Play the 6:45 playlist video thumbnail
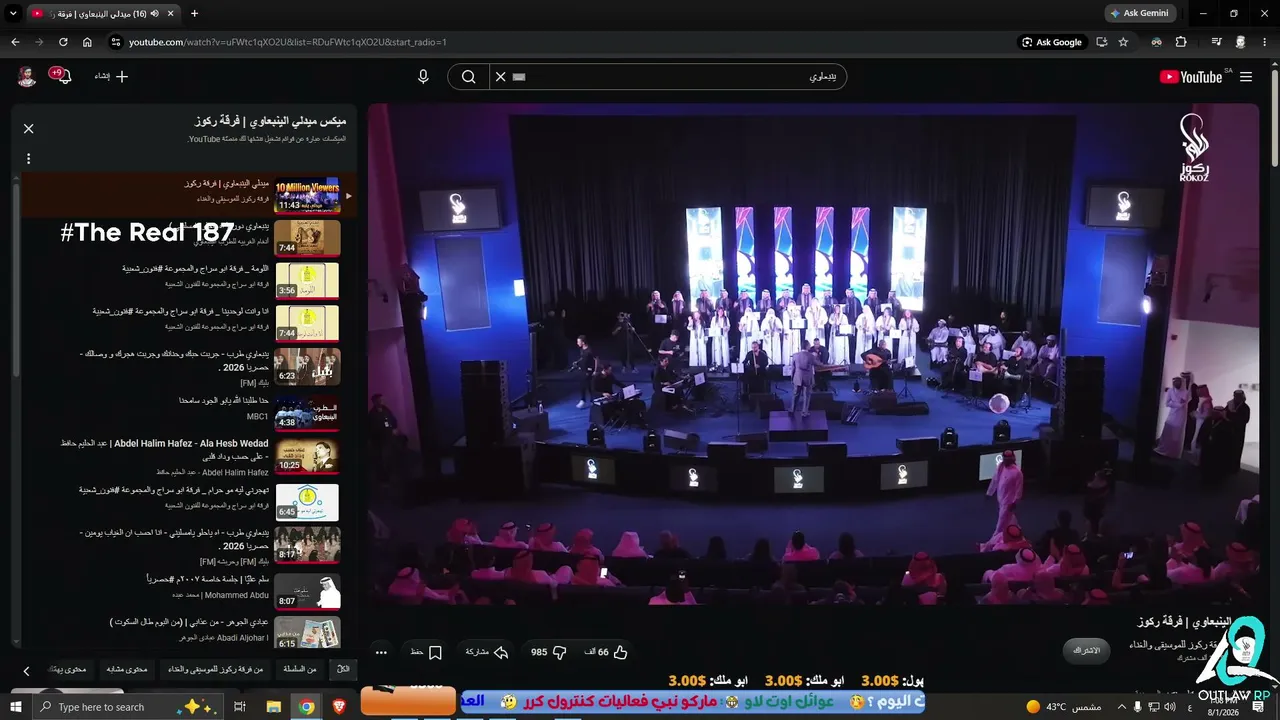The width and height of the screenshot is (1280, 720). click(307, 502)
